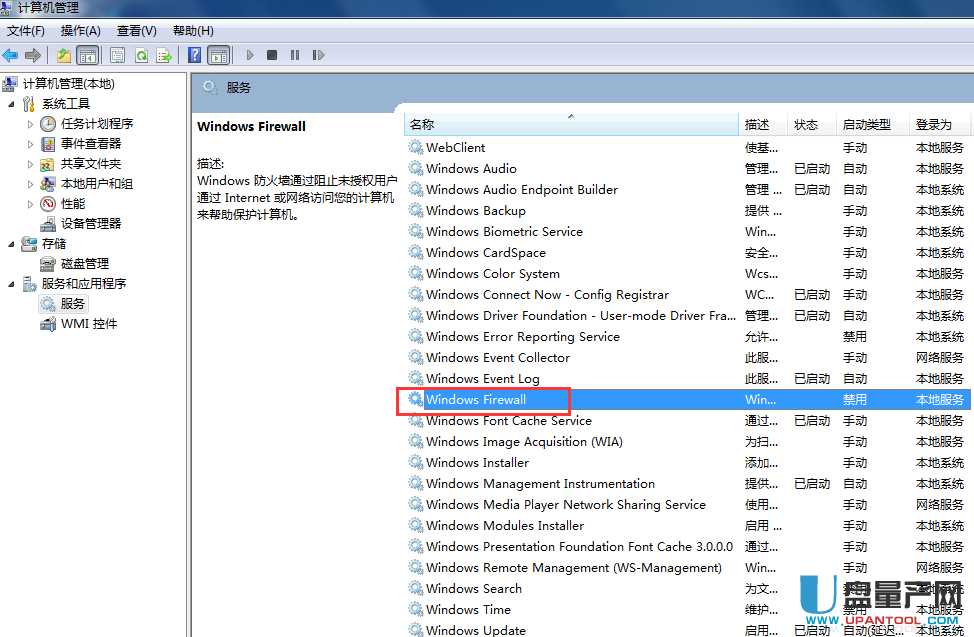
Task: Stop the service with the stop icon
Action: [272, 55]
